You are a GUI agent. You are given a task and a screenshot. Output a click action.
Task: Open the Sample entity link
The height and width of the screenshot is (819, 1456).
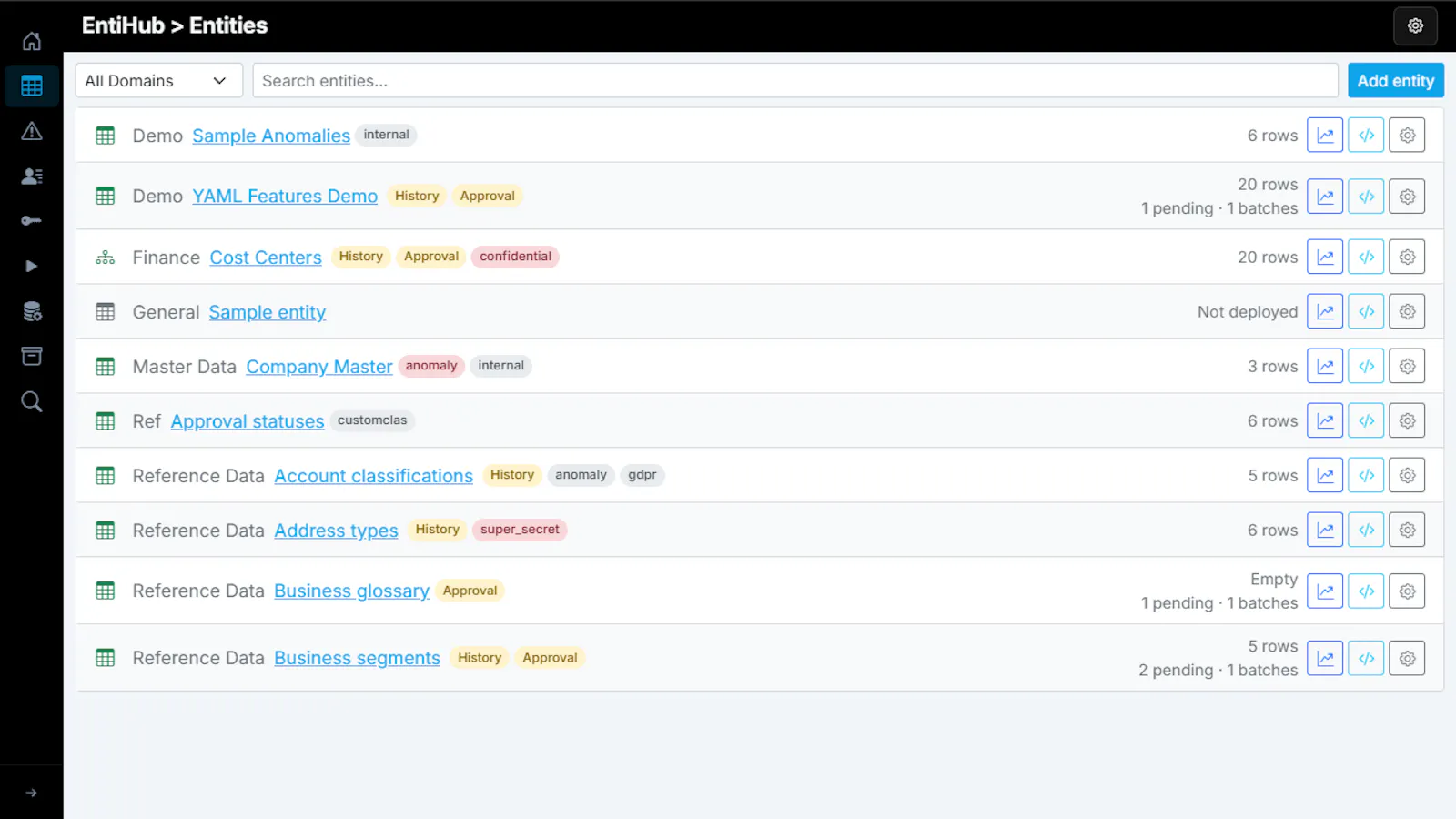point(268,312)
